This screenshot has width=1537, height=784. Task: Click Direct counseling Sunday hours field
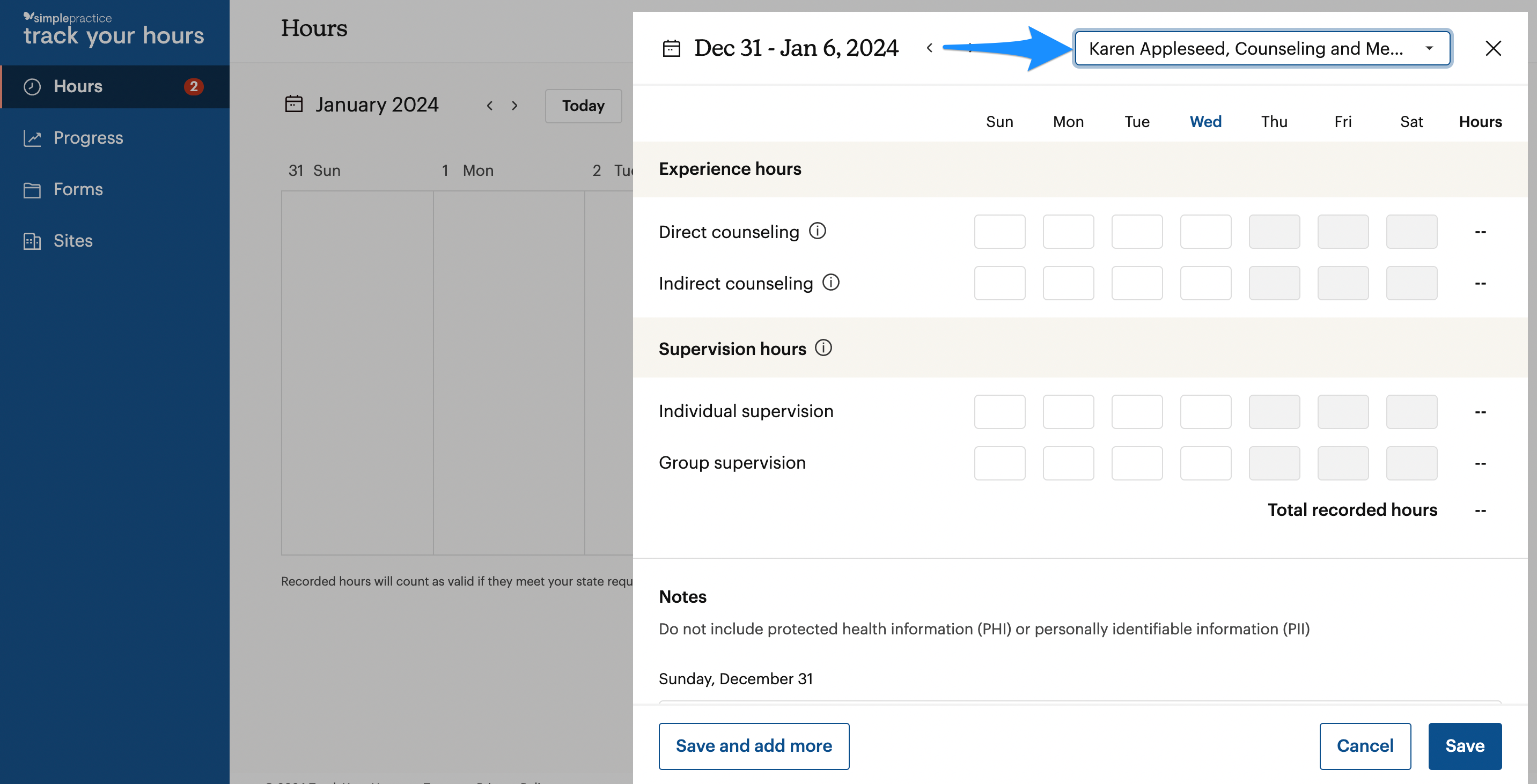(999, 232)
